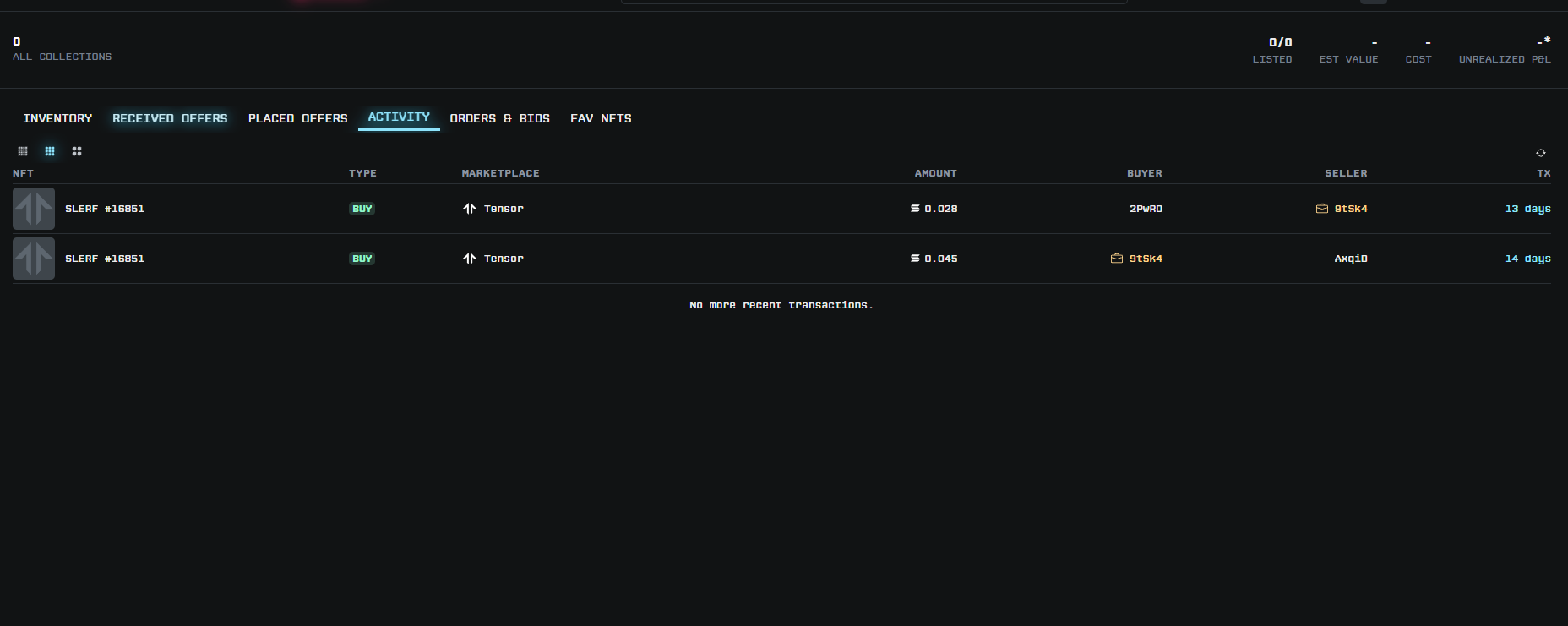Open the Inventory tab
The width and height of the screenshot is (1568, 626).
57,118
